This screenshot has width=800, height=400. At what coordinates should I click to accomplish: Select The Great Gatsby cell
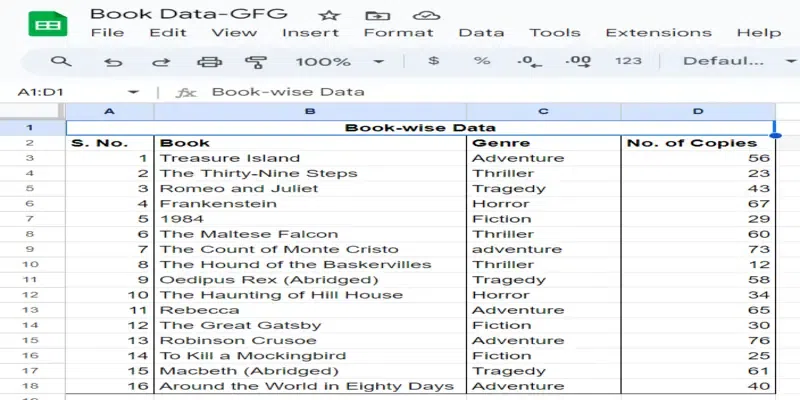click(x=310, y=326)
